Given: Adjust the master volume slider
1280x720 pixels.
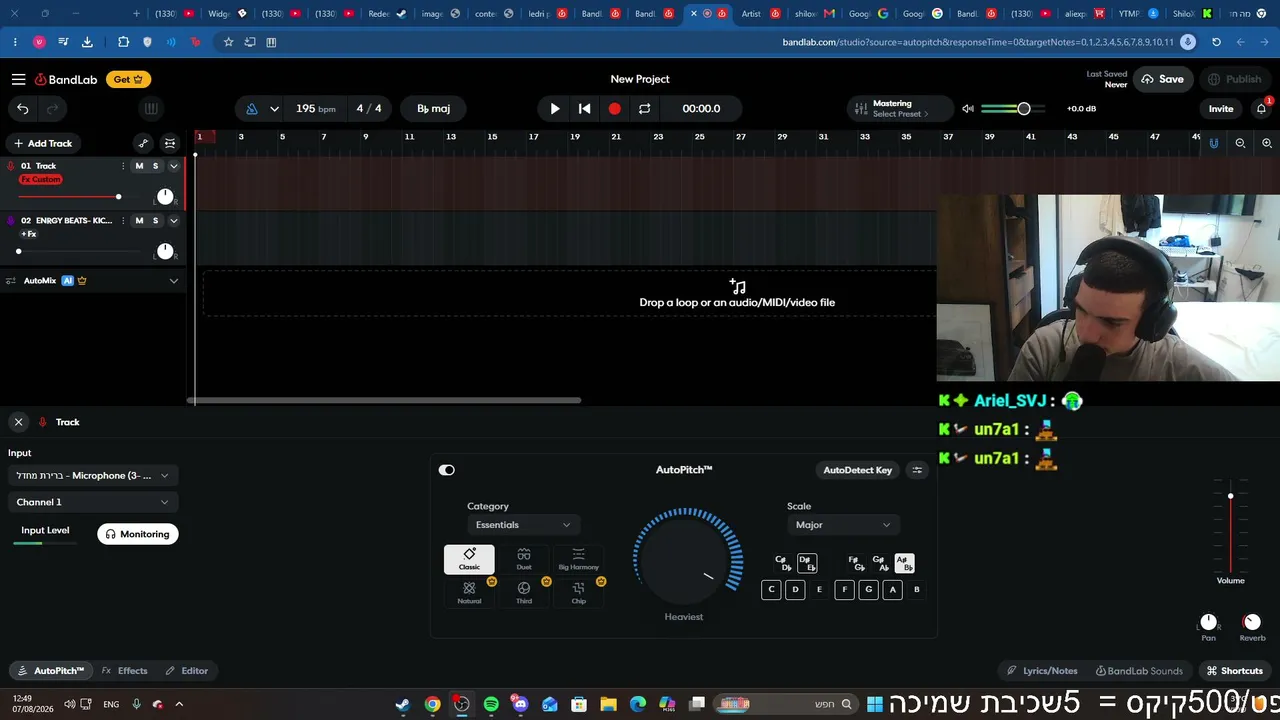Looking at the screenshot, I should tap(1012, 109).
